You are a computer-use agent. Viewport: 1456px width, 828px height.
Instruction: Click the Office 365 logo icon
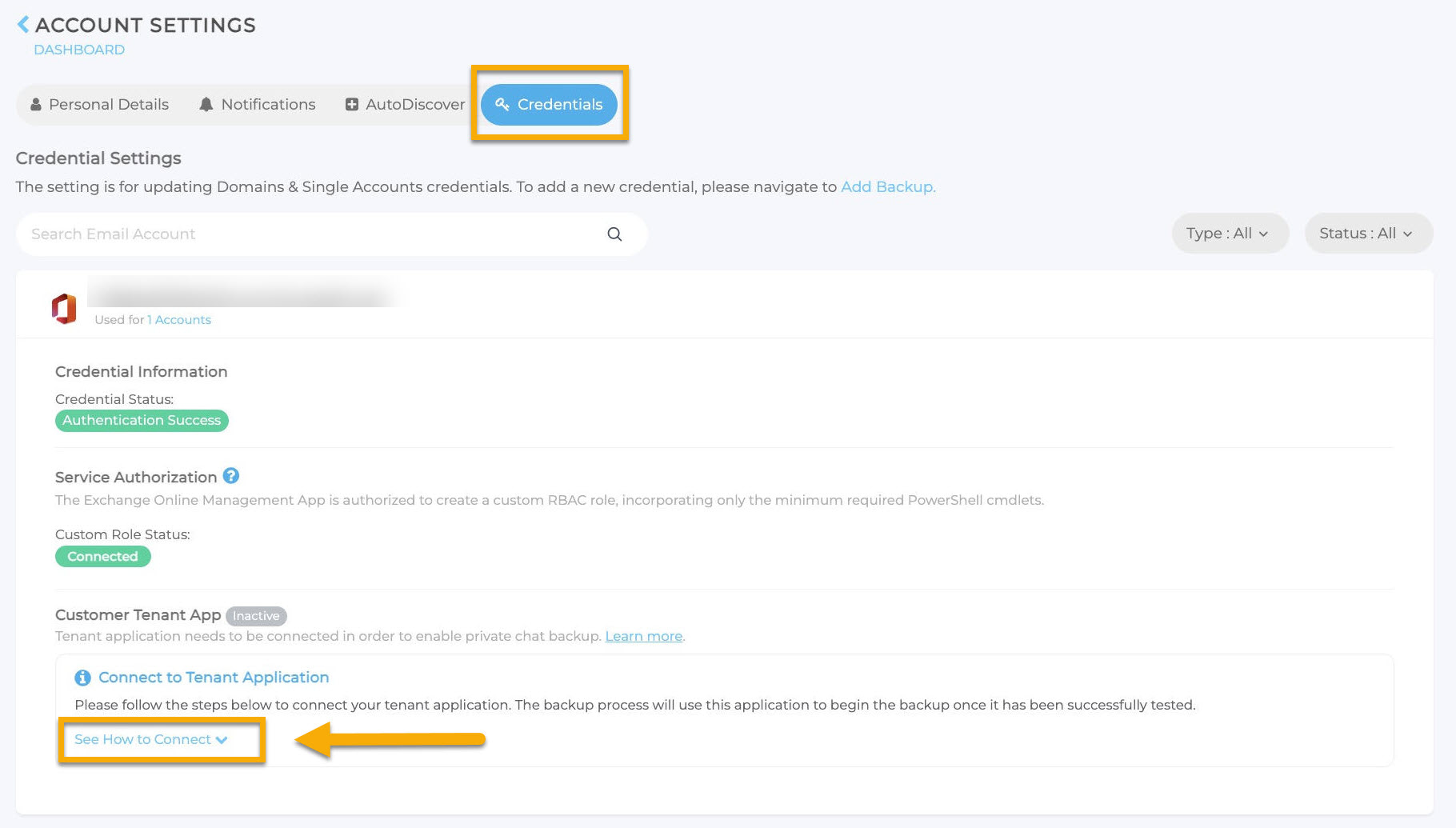64,309
